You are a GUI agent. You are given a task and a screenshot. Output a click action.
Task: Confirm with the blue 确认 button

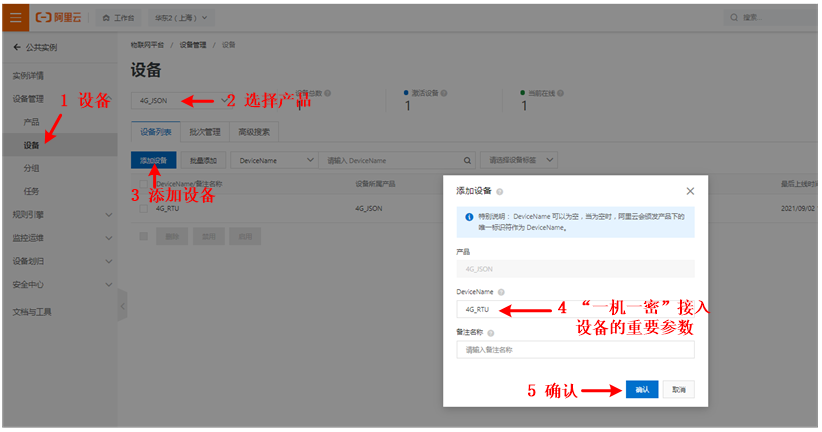(642, 390)
